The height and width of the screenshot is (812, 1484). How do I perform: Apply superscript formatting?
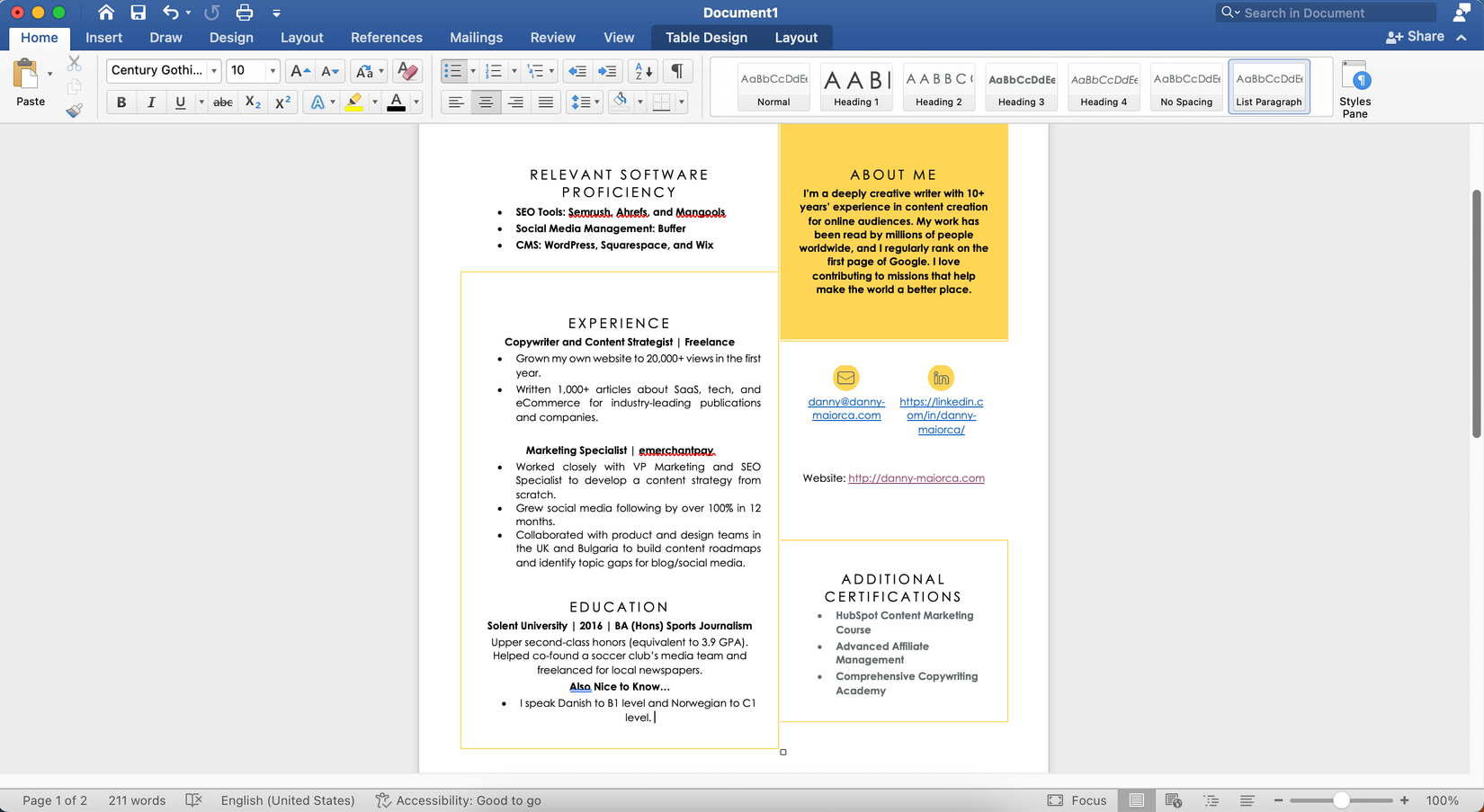coord(282,103)
